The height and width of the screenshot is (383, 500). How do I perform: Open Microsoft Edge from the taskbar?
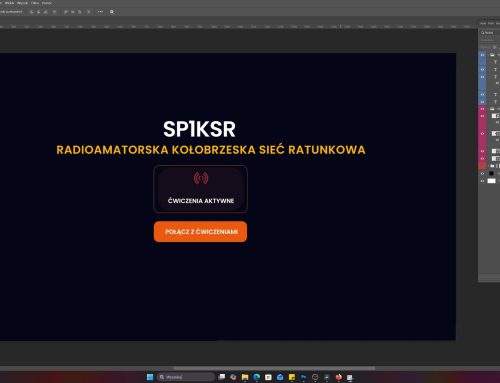click(257, 377)
